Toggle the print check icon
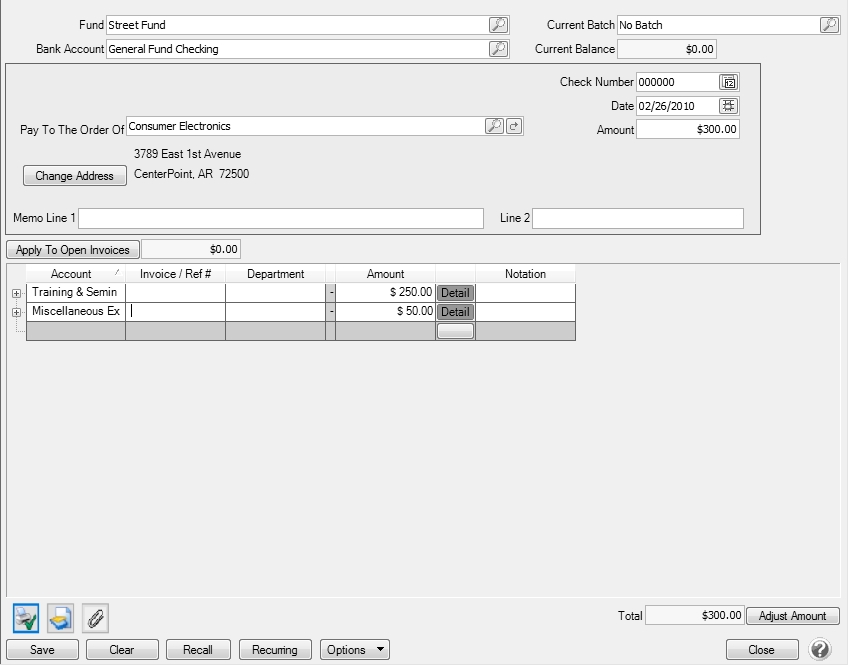This screenshot has height=665, width=848. click(x=24, y=617)
